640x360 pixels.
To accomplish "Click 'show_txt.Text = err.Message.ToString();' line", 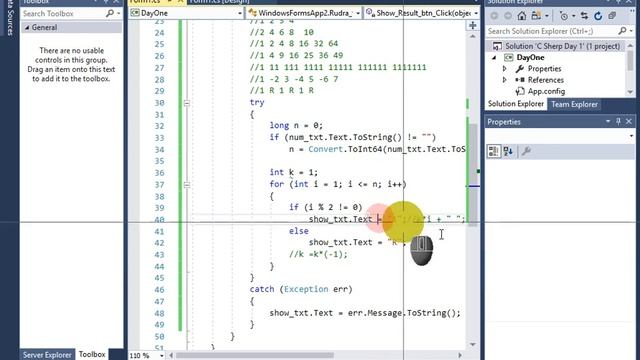I will [365, 313].
